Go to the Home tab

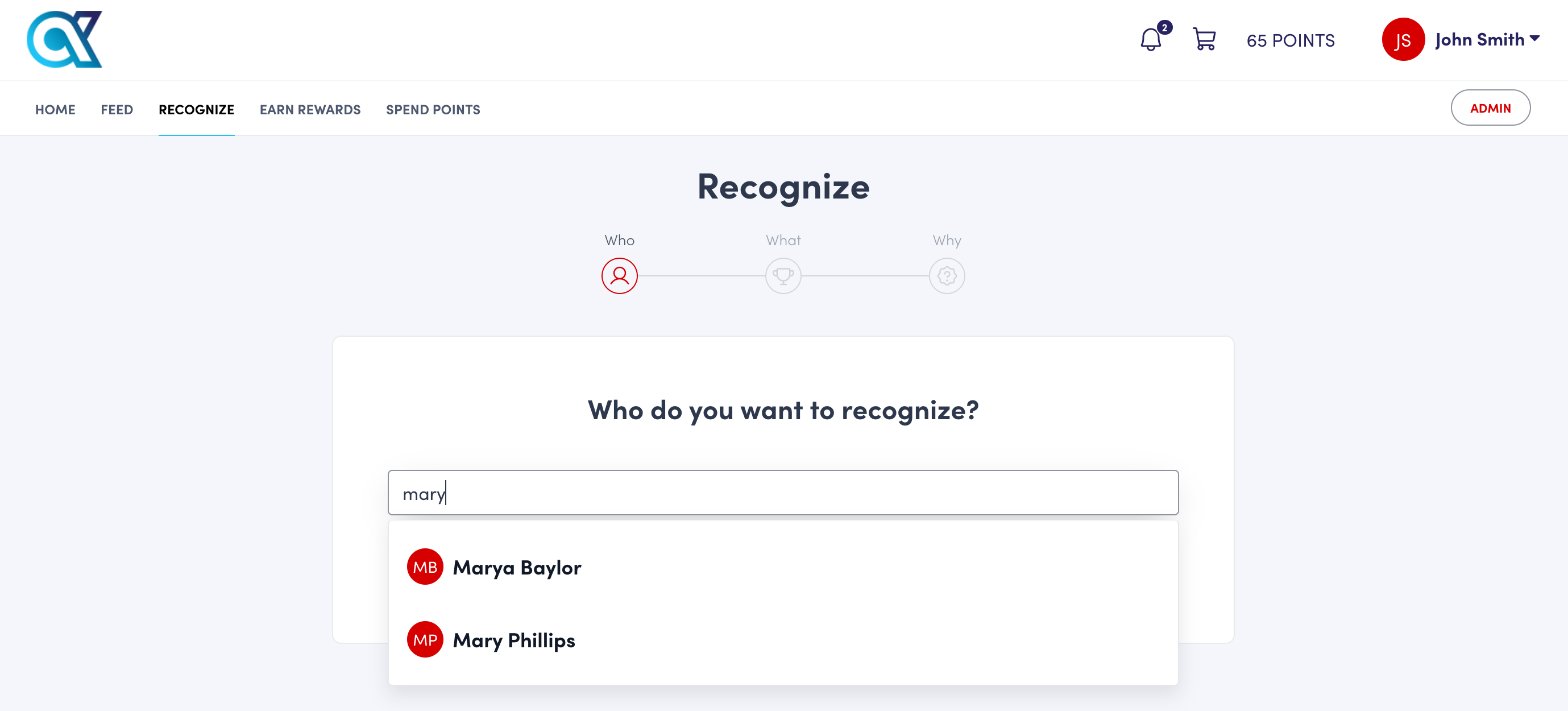55,110
